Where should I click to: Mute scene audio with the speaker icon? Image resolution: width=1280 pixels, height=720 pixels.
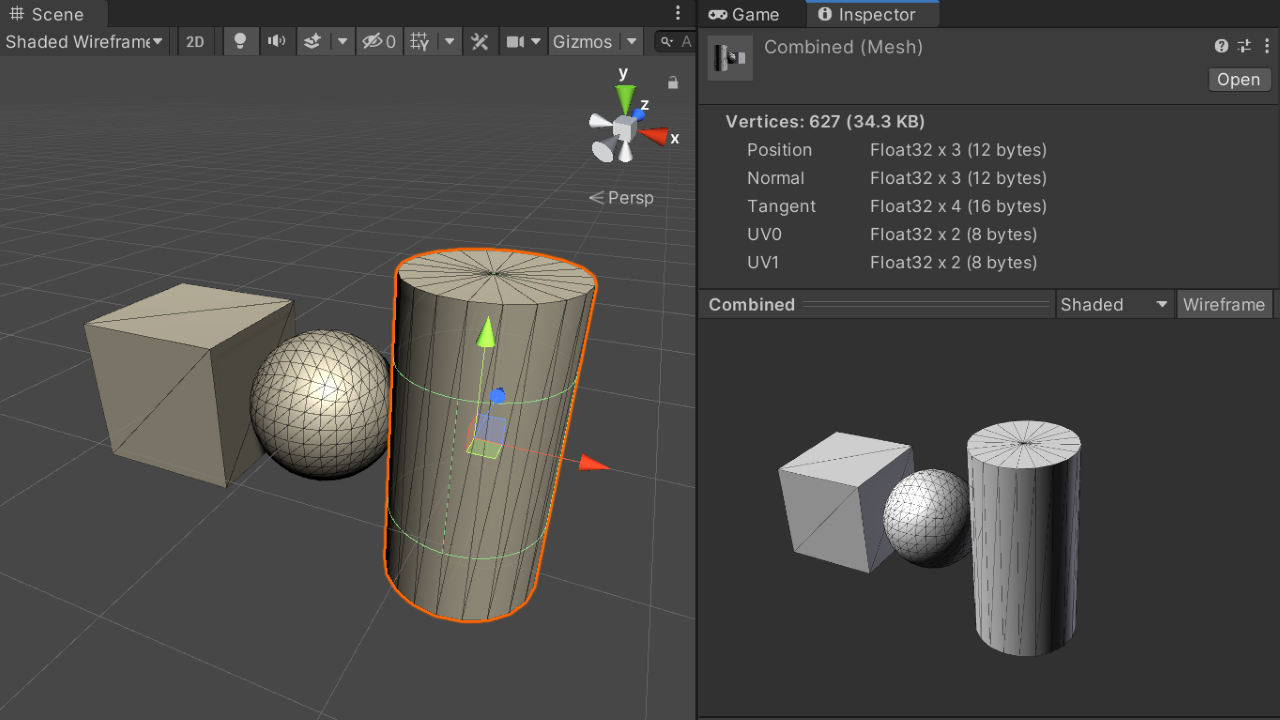[x=276, y=41]
